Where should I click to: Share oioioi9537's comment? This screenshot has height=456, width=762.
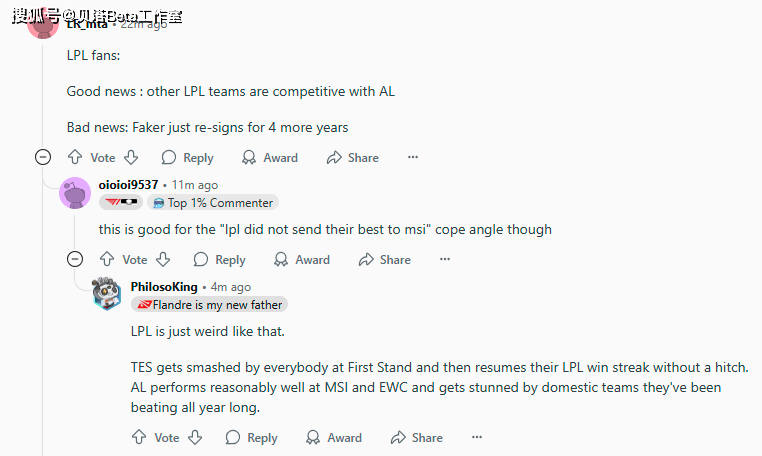pos(384,260)
